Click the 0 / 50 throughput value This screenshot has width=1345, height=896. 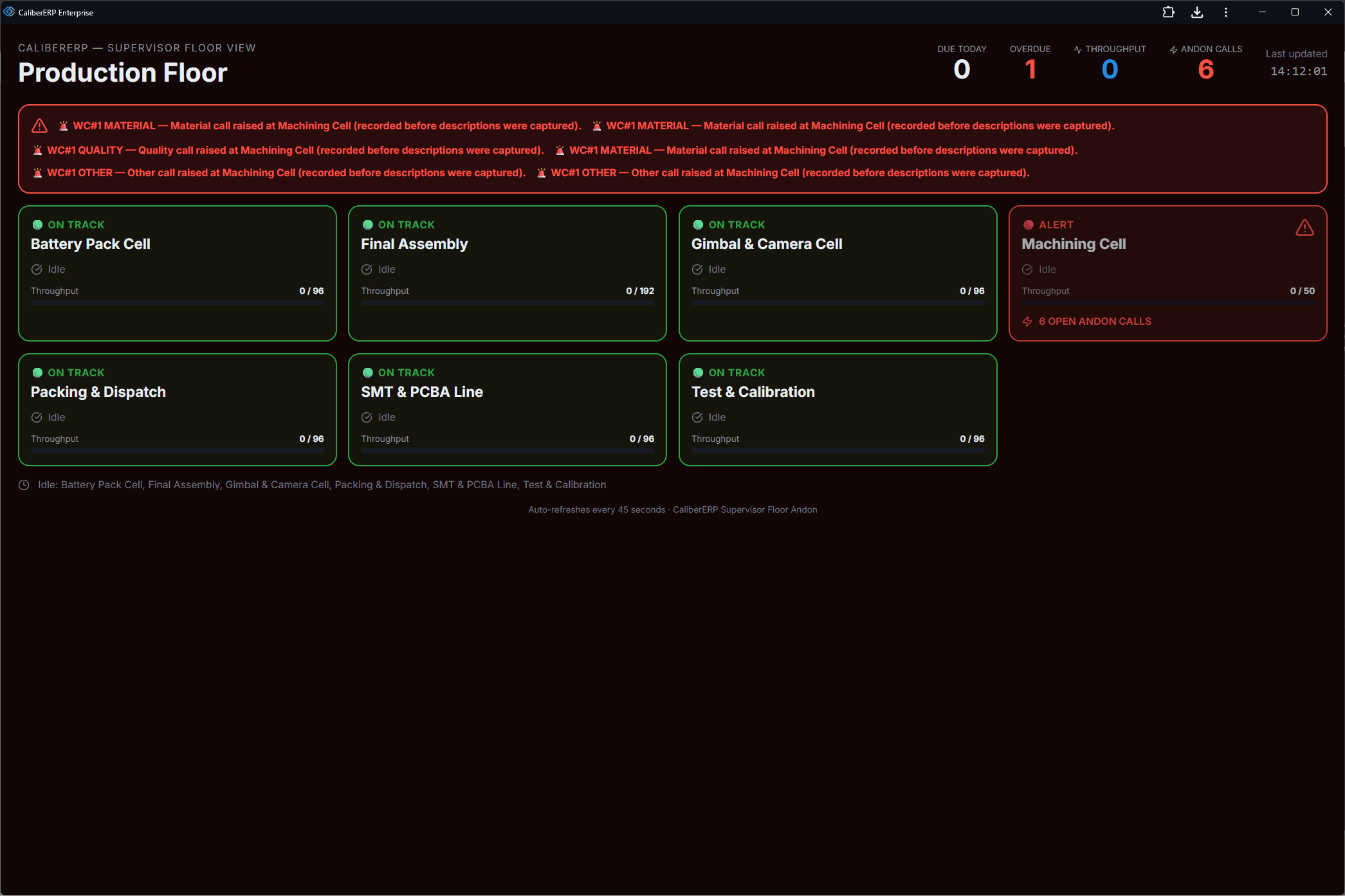coord(1303,291)
